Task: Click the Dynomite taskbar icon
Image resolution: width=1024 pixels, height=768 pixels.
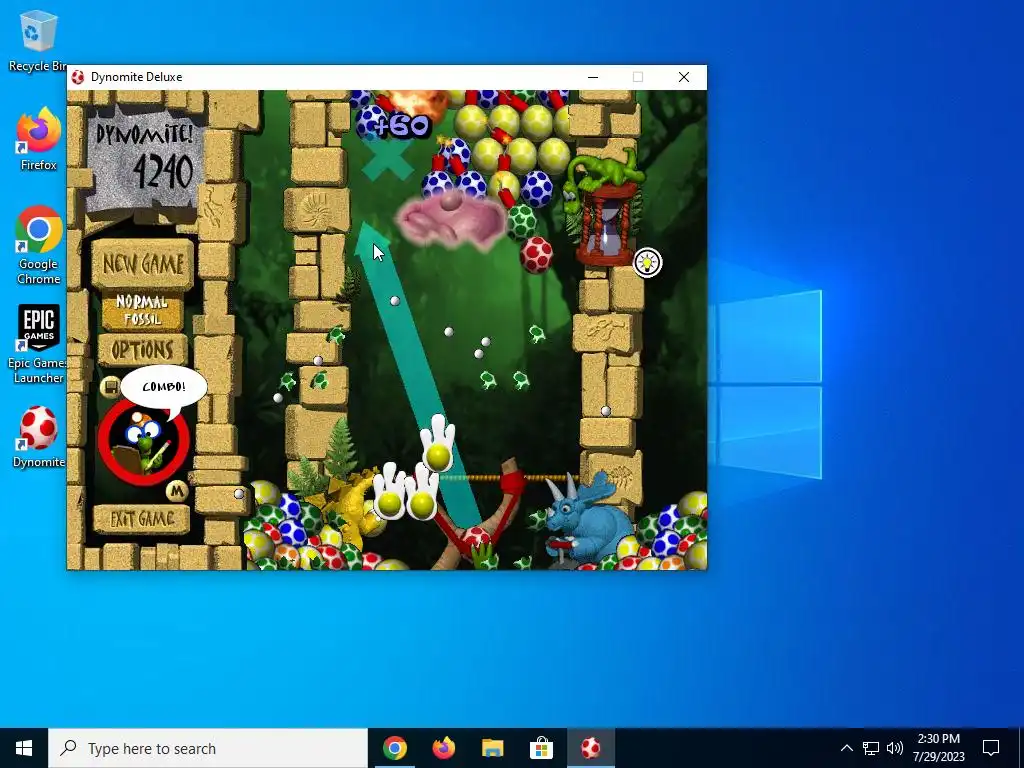Action: 590,748
